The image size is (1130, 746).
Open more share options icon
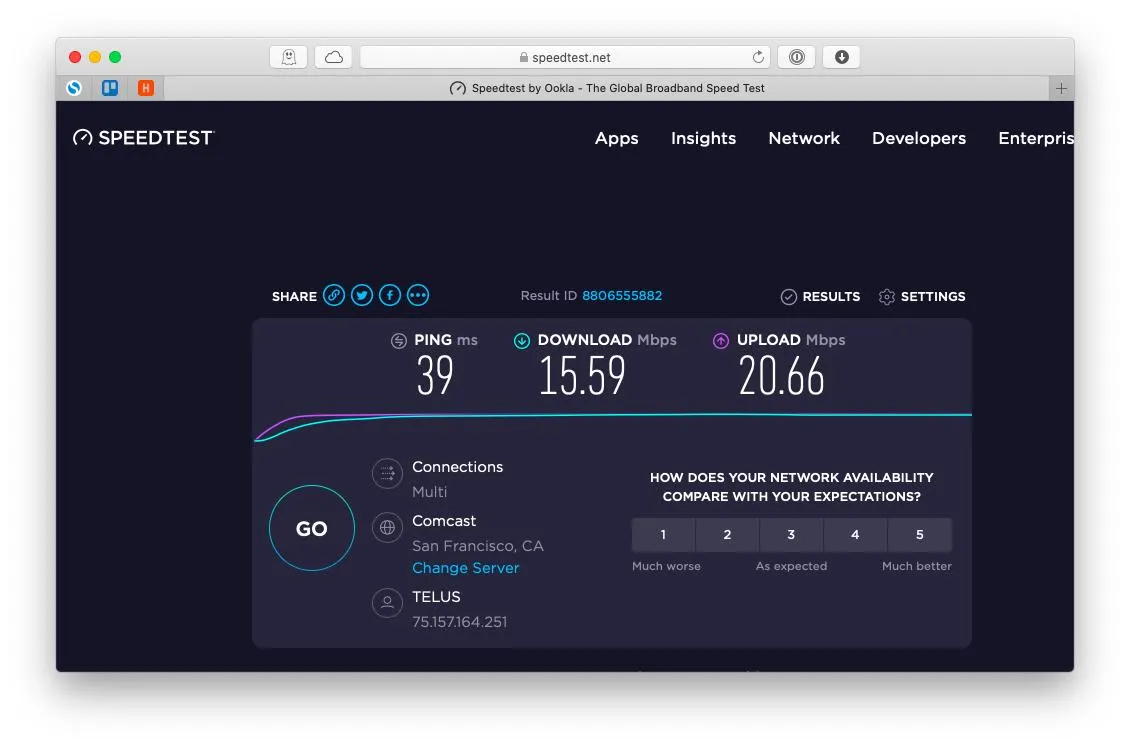[418, 296]
